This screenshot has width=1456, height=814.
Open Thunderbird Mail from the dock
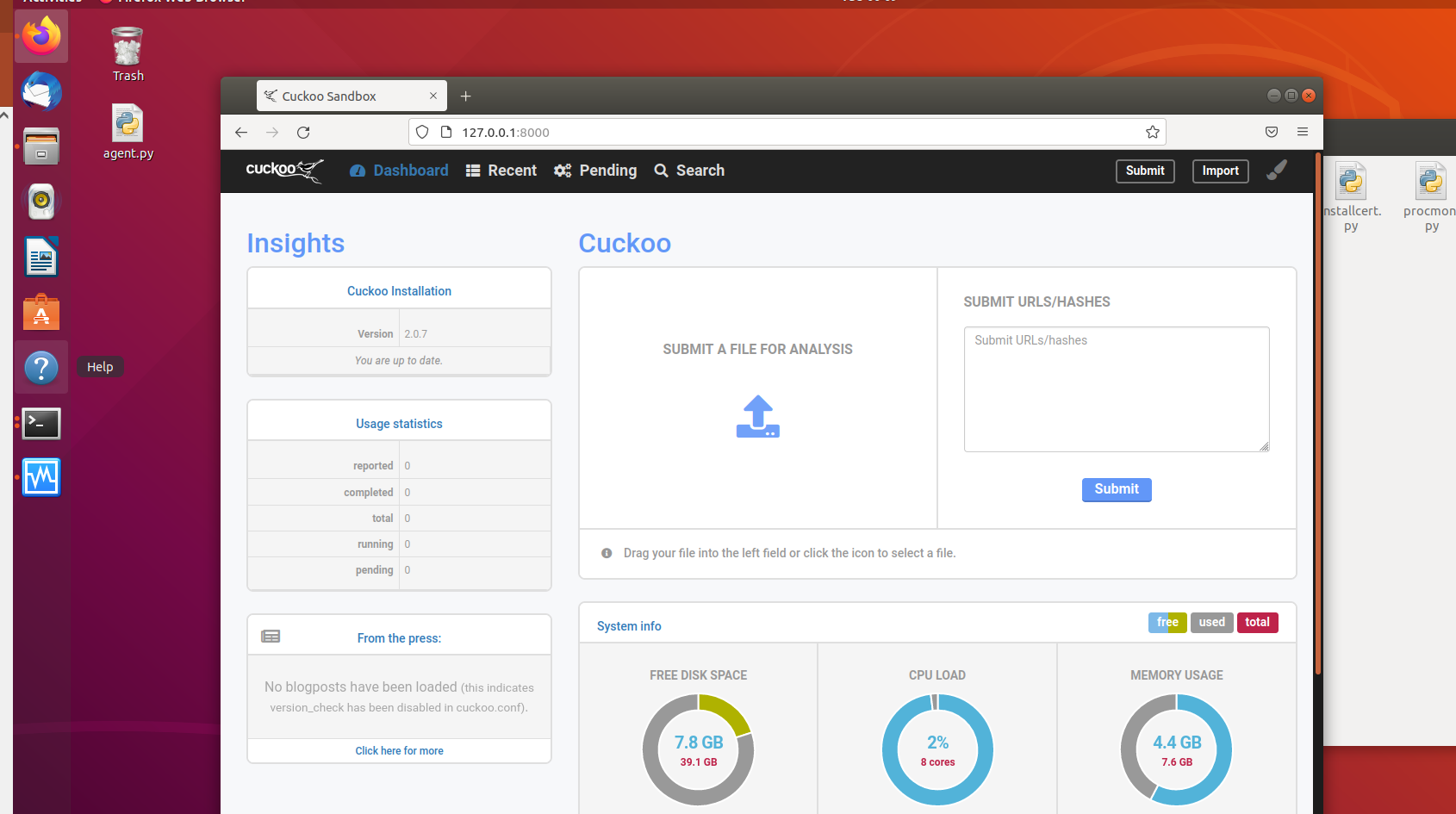40,91
